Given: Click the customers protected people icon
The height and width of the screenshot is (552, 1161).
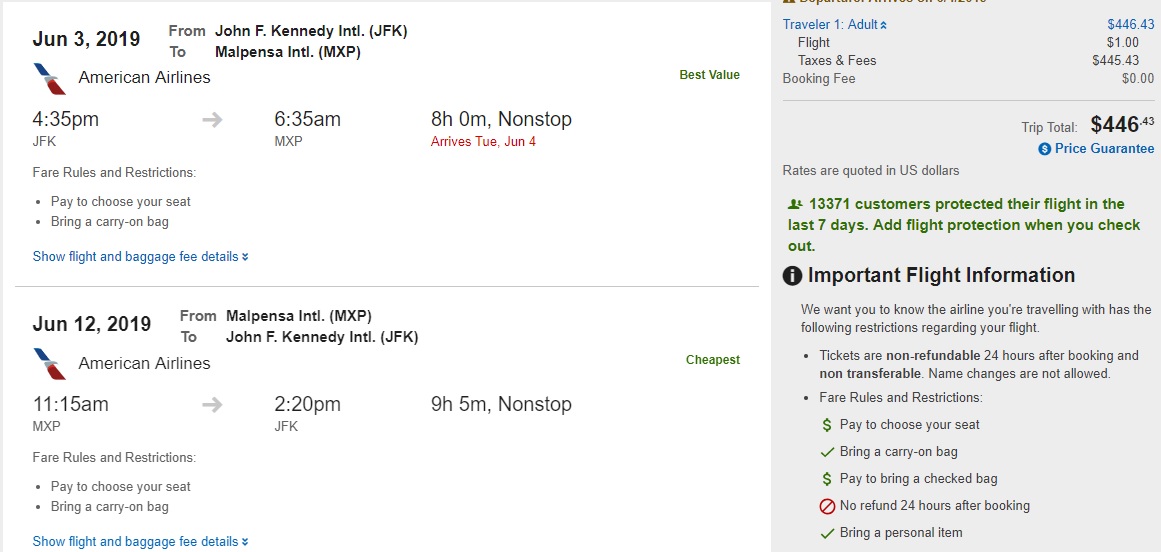Looking at the screenshot, I should pos(795,204).
